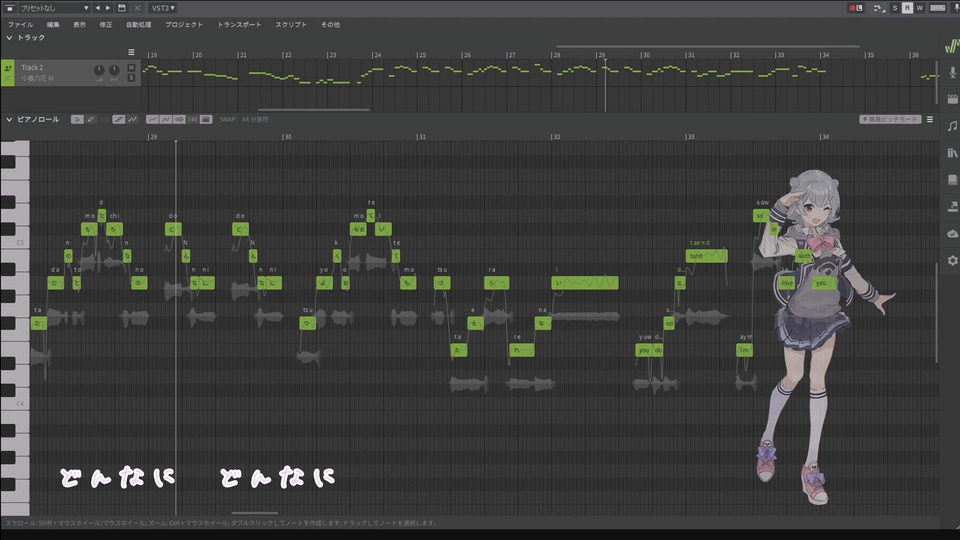The height and width of the screenshot is (540, 960).
Task: Toggle the waveform display icon
Action: click(x=179, y=119)
